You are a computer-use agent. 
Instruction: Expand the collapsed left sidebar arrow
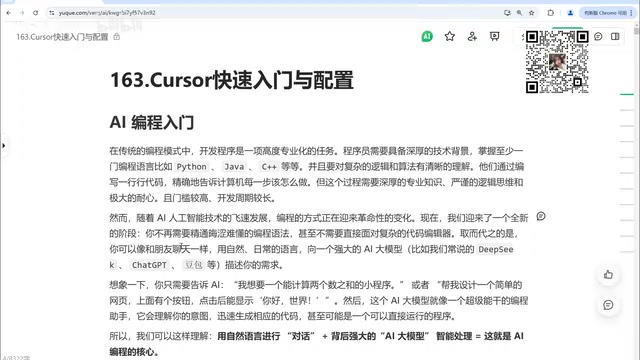point(3,145)
